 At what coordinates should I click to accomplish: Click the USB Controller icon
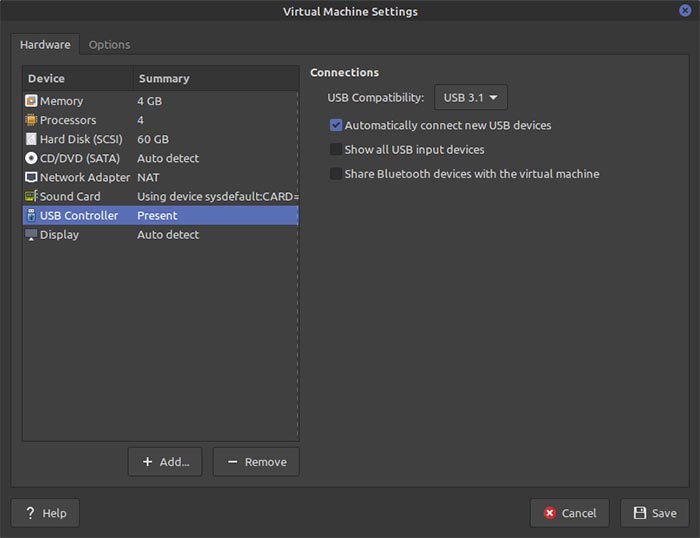click(x=31, y=216)
